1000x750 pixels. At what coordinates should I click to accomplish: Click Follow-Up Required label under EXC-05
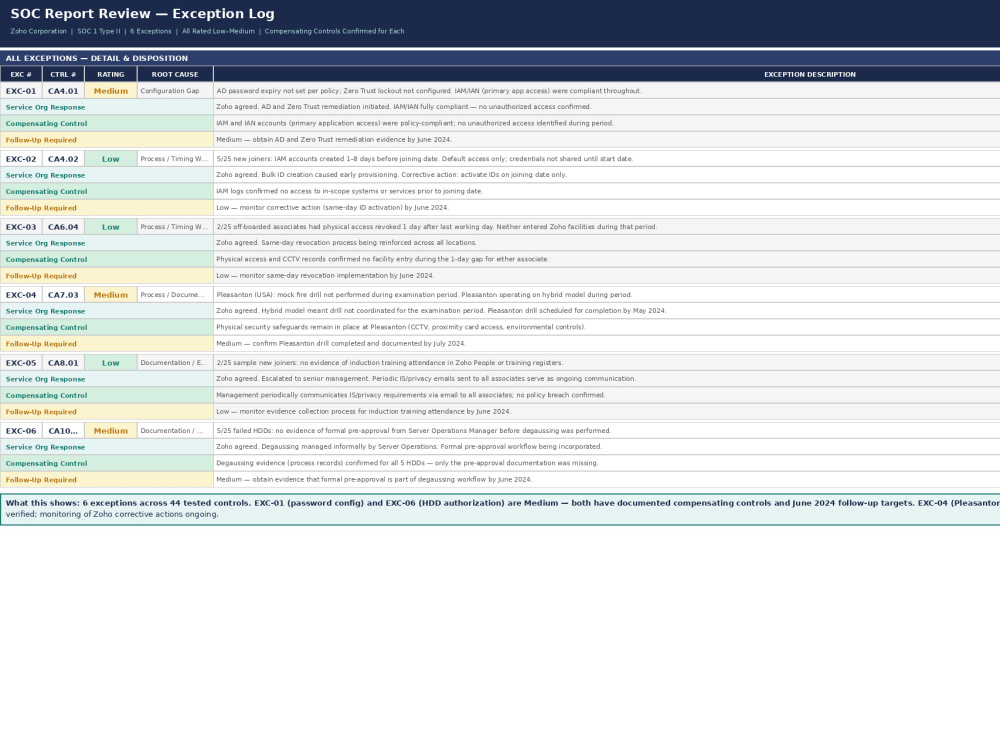click(x=107, y=411)
